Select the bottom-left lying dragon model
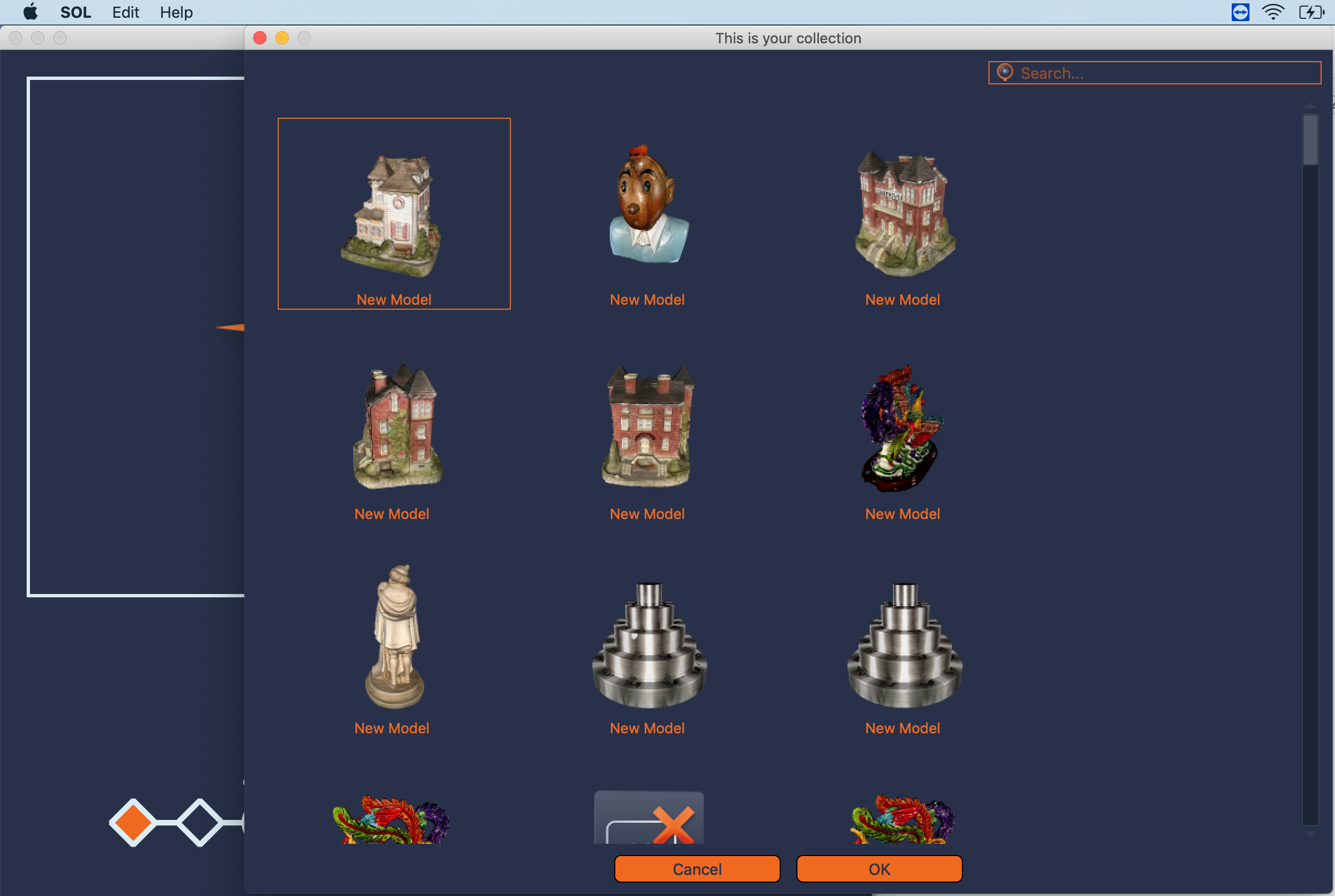The image size is (1335, 896). (x=391, y=819)
